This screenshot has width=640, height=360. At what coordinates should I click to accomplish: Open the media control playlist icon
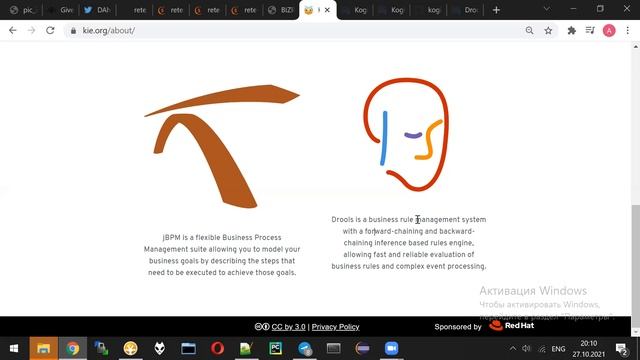pyautogui.click(x=590, y=31)
